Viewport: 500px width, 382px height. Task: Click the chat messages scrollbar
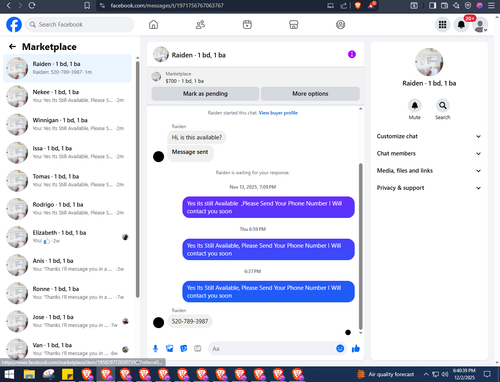point(360,247)
